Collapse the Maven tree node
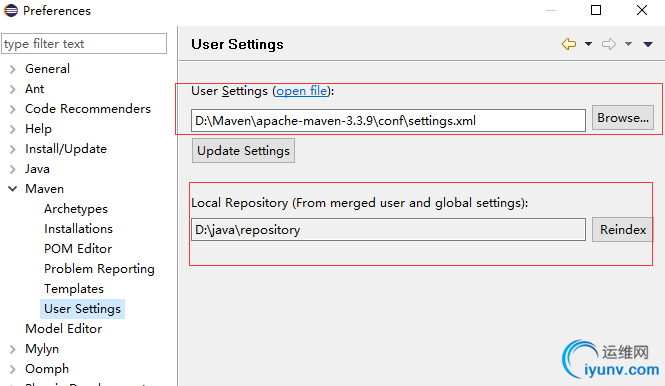The image size is (665, 386). [13, 189]
